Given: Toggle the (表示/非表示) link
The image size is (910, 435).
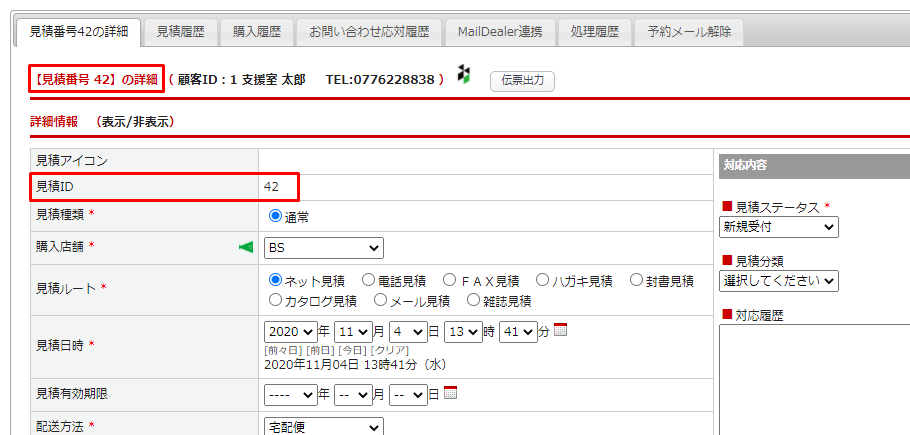Looking at the screenshot, I should pyautogui.click(x=135, y=122).
